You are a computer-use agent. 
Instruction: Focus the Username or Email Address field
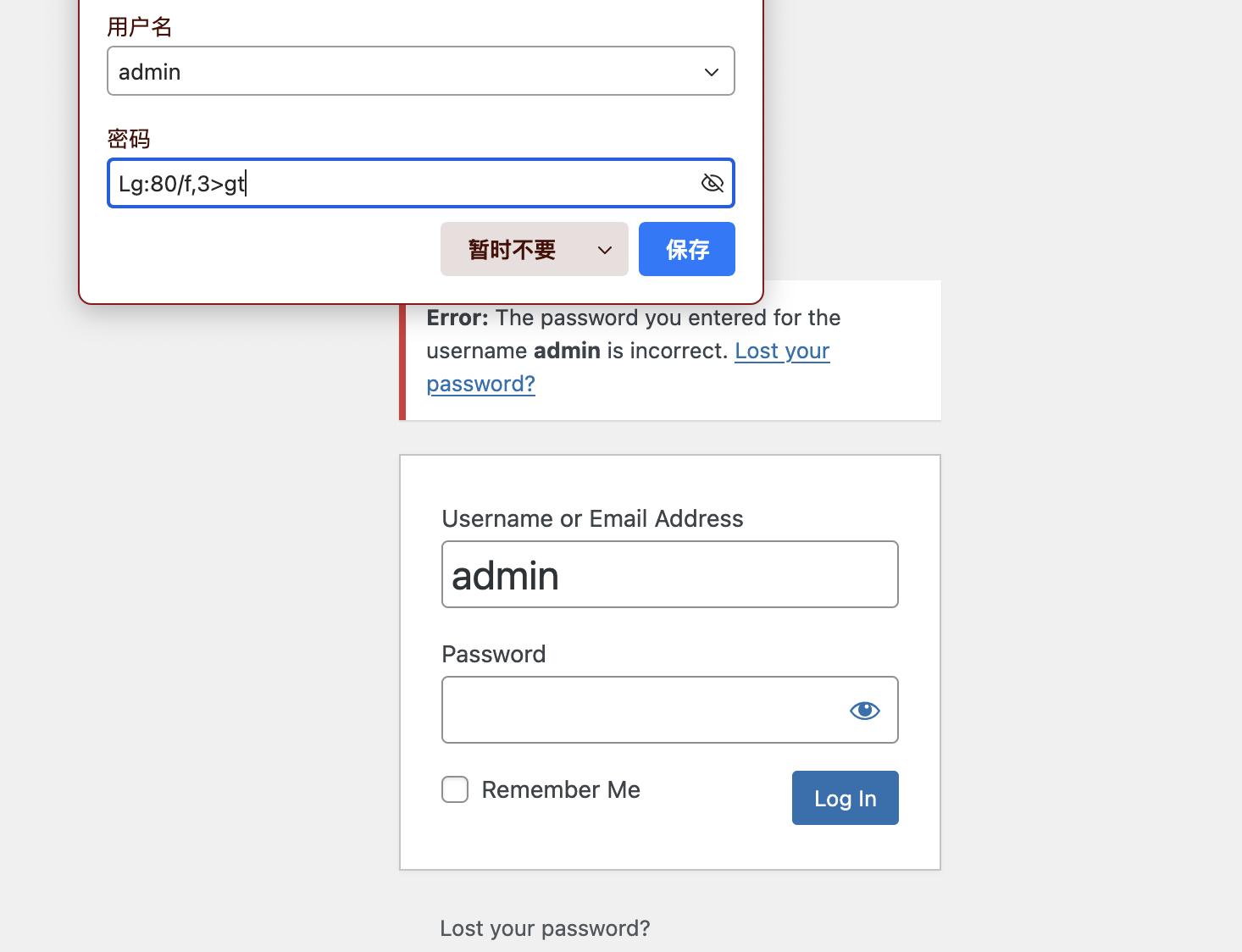pos(670,574)
